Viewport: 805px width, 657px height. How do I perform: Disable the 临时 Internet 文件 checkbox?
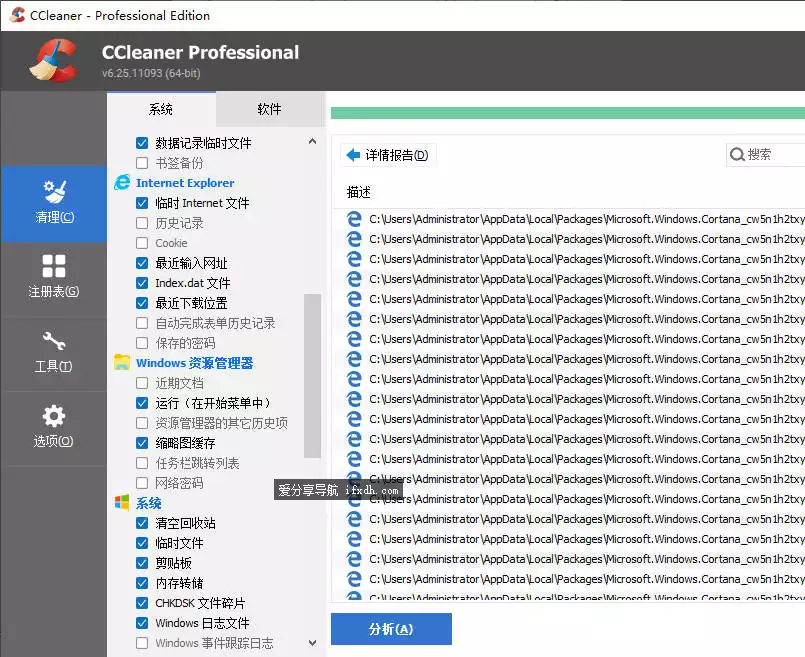(140, 203)
